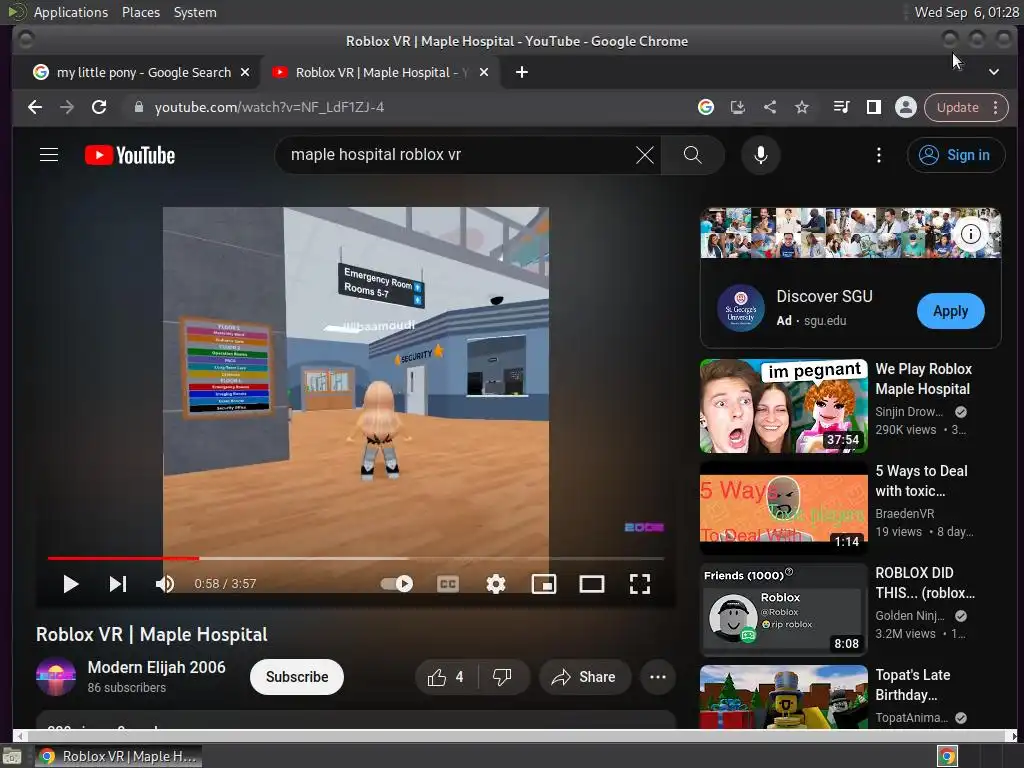The width and height of the screenshot is (1024, 768).
Task: Click Apply on Discover SGU ad
Action: tap(950, 311)
